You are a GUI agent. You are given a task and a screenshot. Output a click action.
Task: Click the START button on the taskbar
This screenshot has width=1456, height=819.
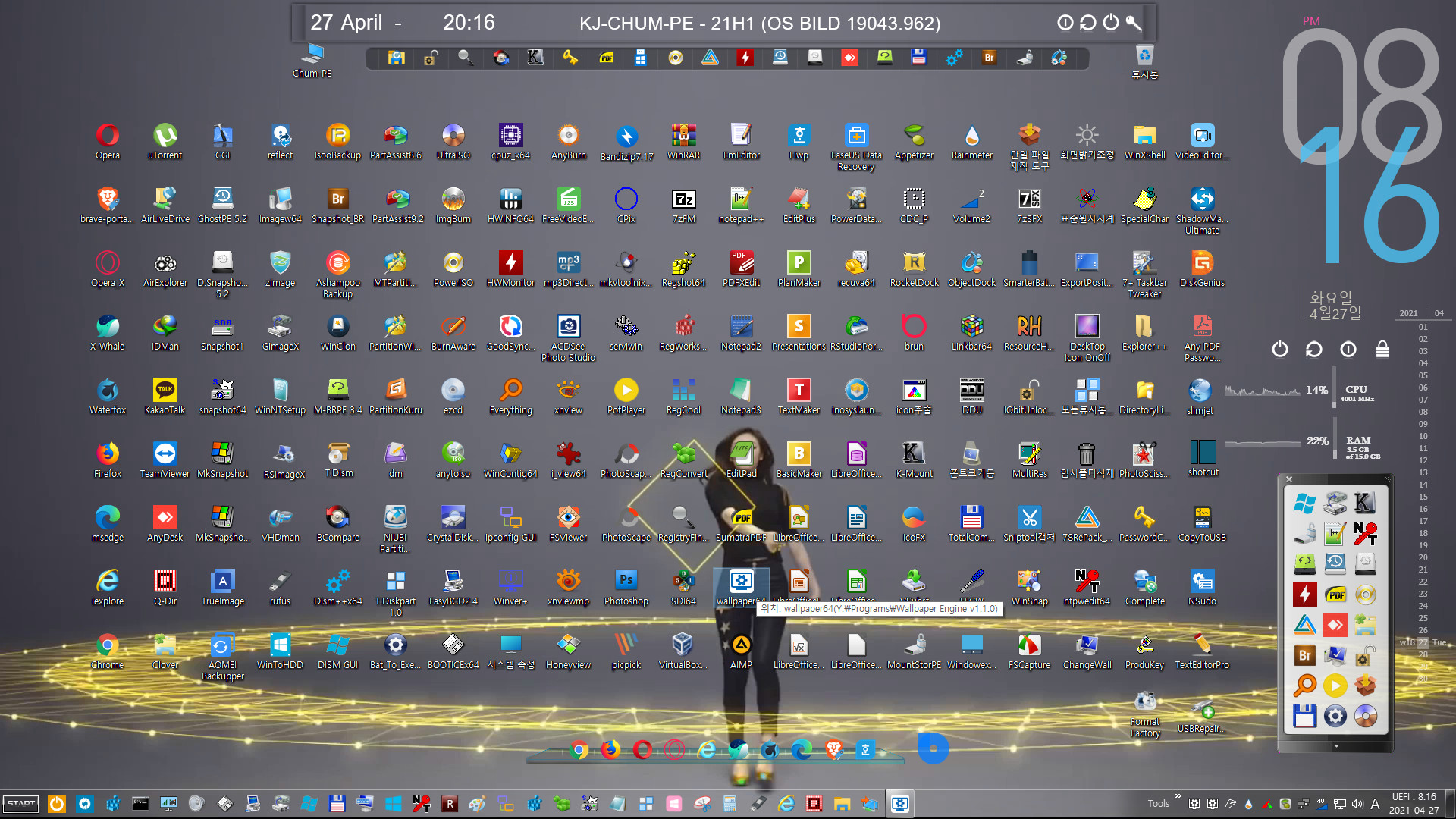(21, 803)
